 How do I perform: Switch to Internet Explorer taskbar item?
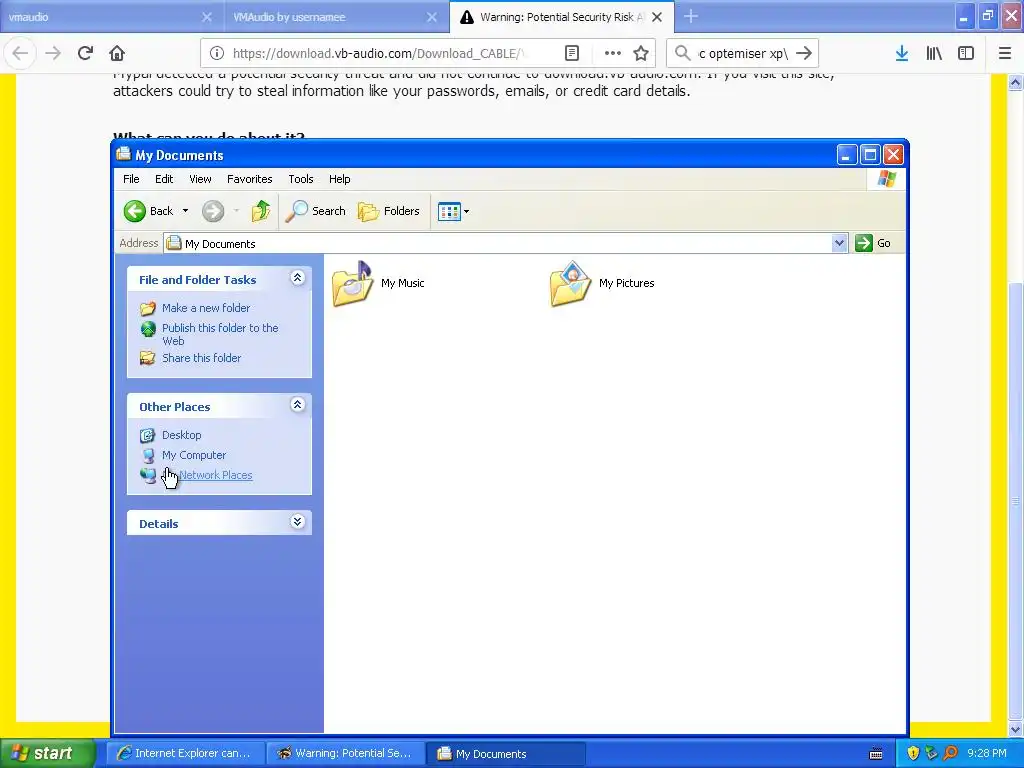pyautogui.click(x=185, y=754)
